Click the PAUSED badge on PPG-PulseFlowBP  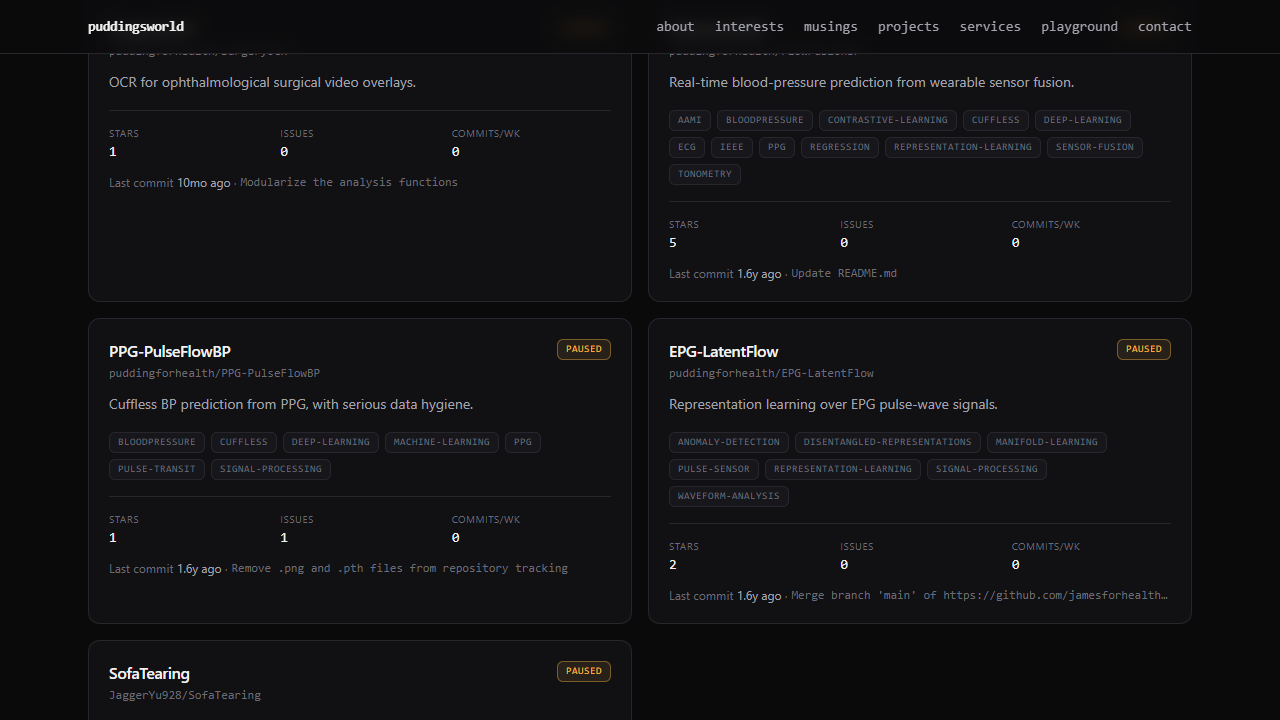pyautogui.click(x=584, y=349)
